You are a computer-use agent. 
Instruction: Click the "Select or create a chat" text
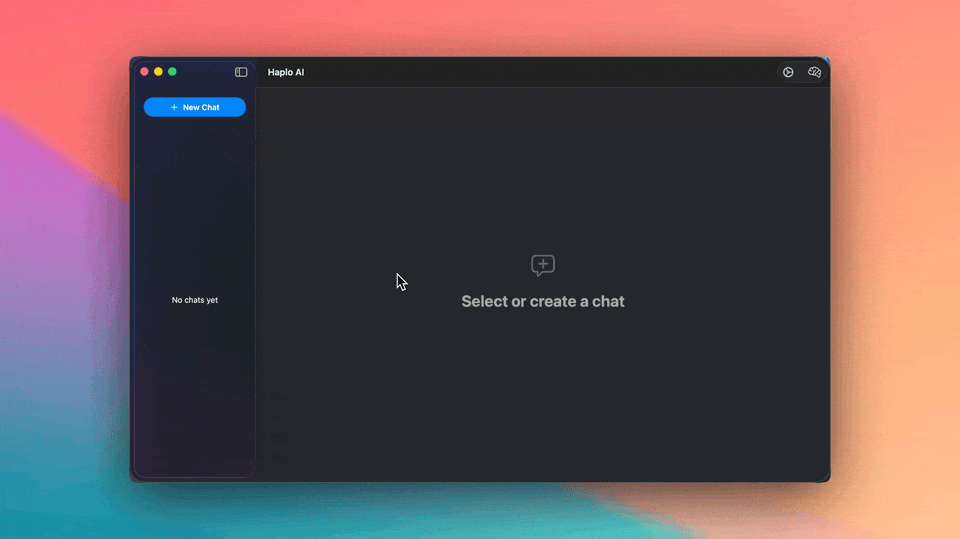tap(543, 301)
